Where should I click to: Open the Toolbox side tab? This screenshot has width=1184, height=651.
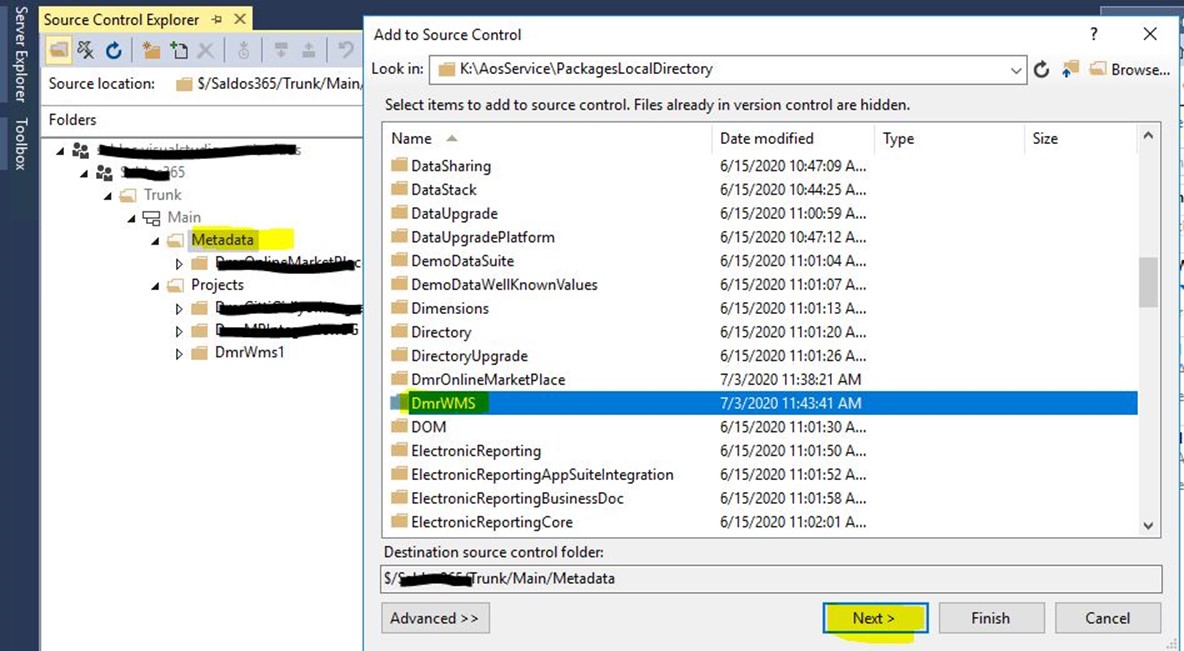[20, 143]
